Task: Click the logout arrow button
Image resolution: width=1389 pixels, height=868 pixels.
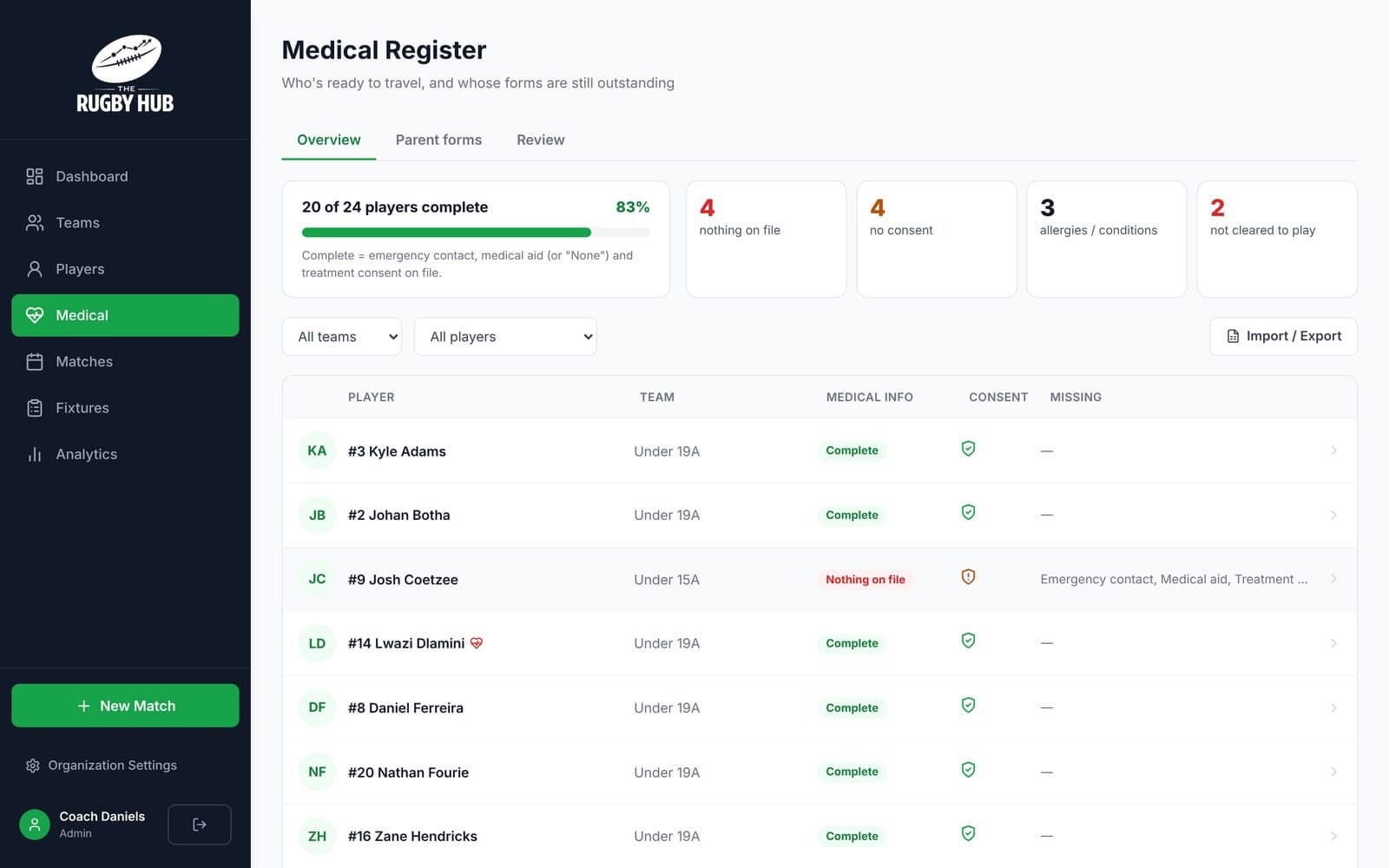Action: (x=200, y=825)
